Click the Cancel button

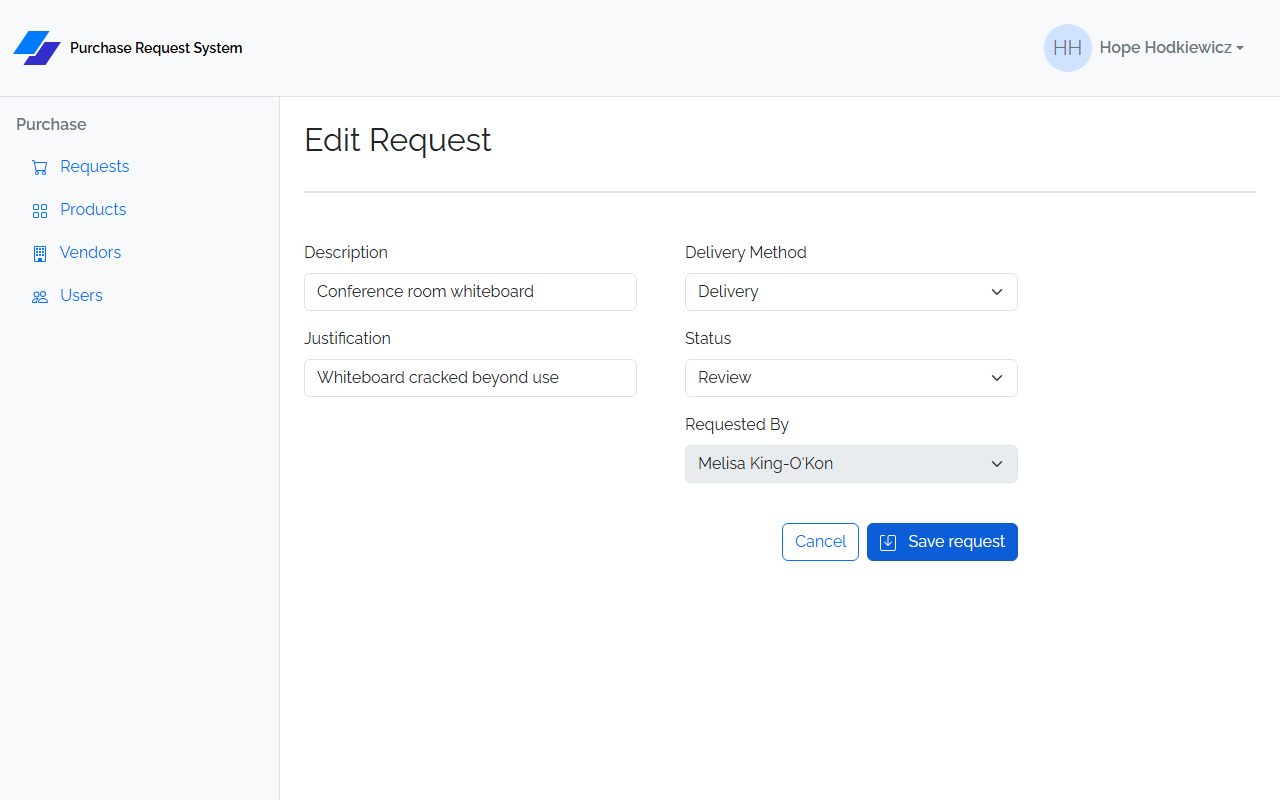(x=820, y=542)
